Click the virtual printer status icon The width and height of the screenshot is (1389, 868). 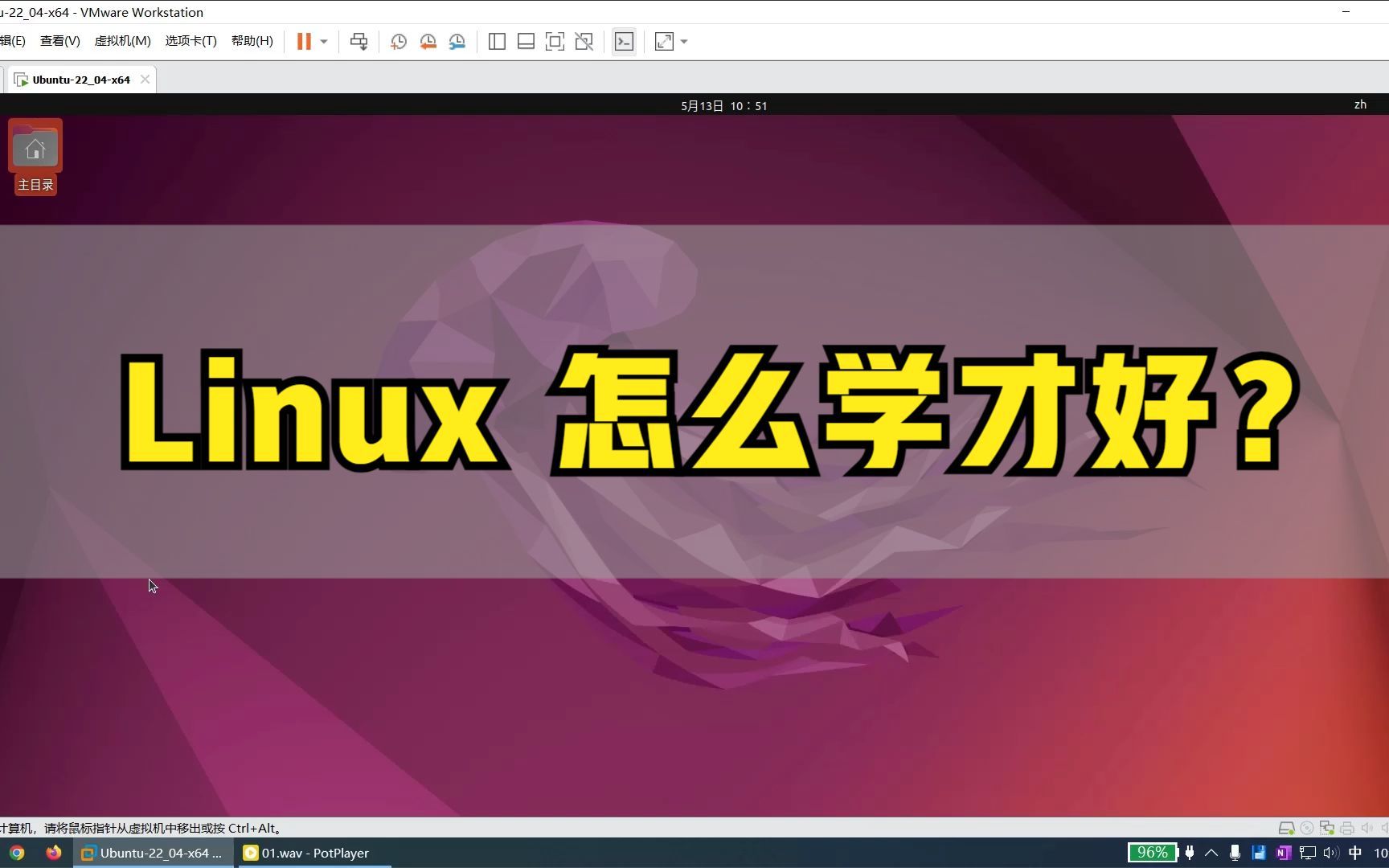1346,828
